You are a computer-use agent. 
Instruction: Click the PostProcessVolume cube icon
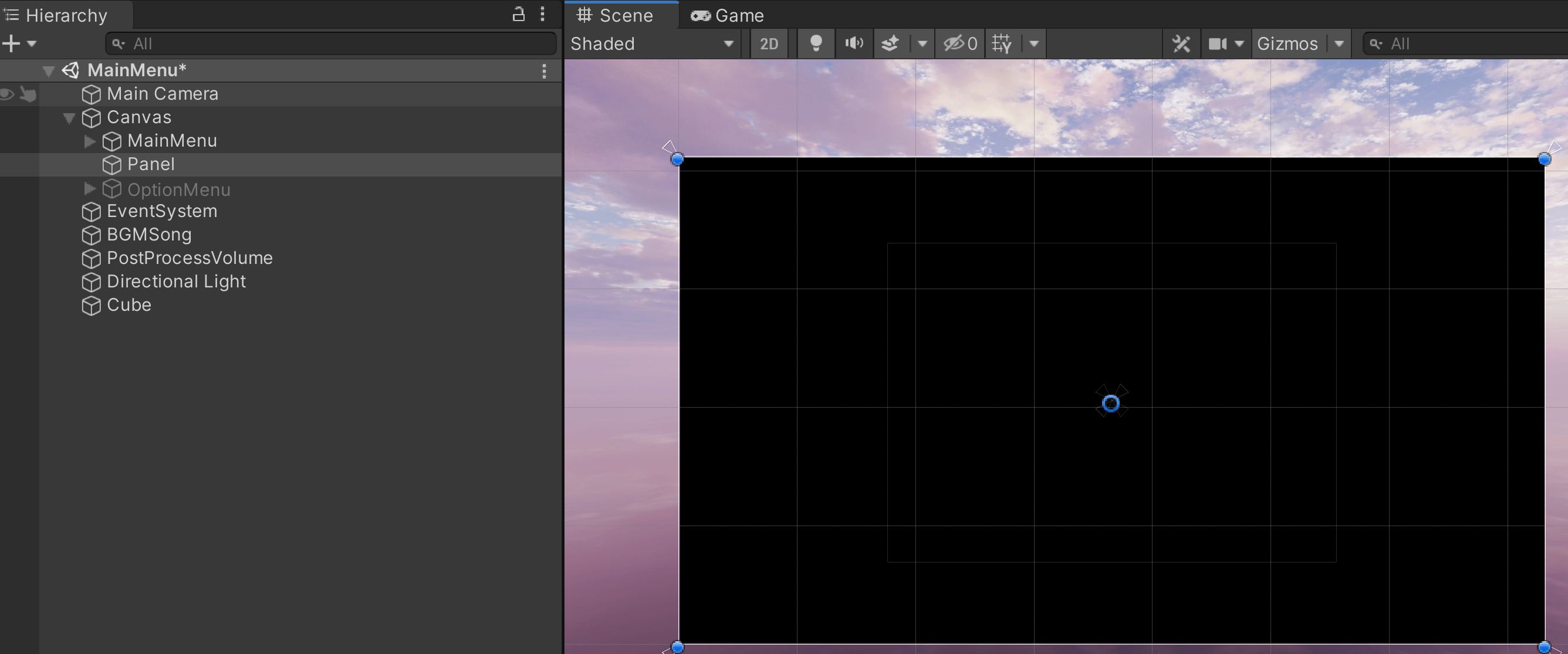(x=92, y=259)
